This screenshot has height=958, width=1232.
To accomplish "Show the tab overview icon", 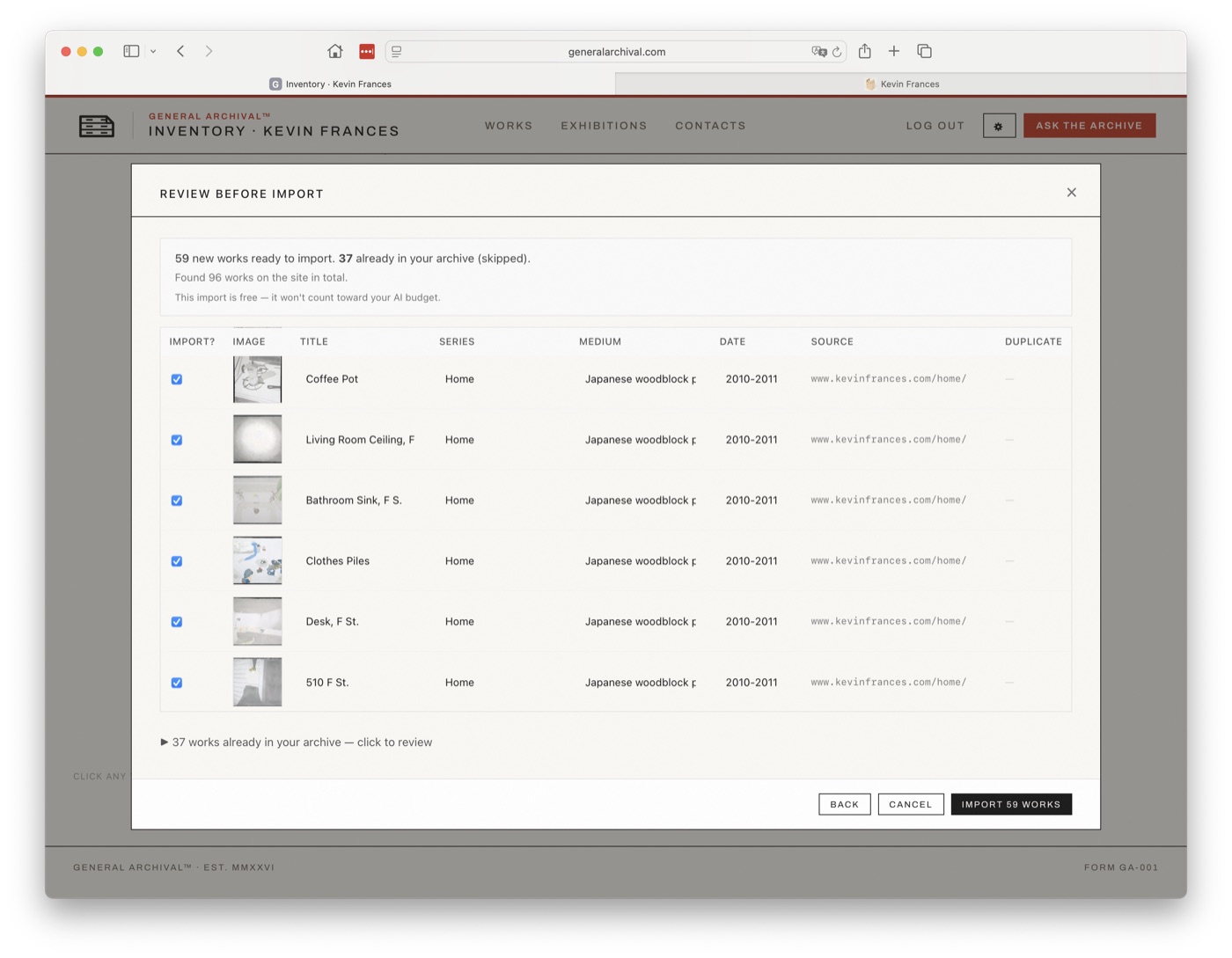I will coord(924,51).
